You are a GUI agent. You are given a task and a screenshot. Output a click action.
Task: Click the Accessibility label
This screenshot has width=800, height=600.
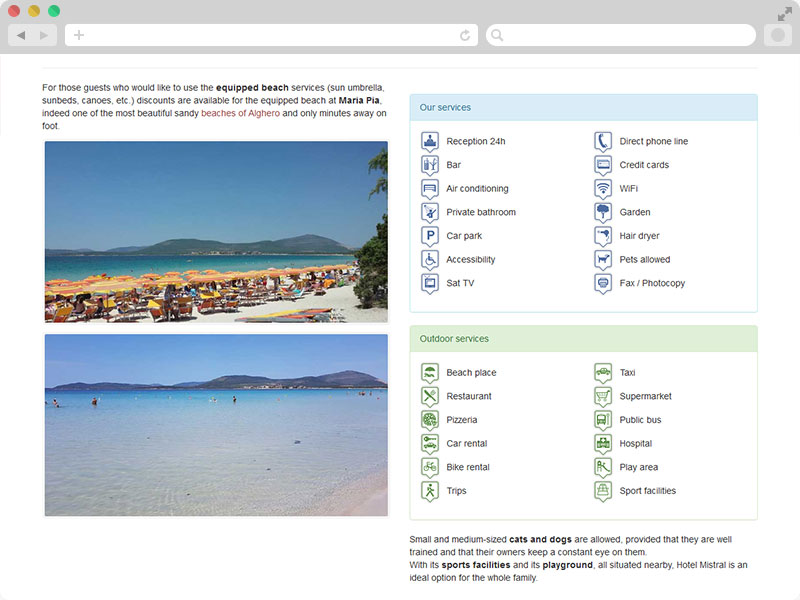point(471,259)
